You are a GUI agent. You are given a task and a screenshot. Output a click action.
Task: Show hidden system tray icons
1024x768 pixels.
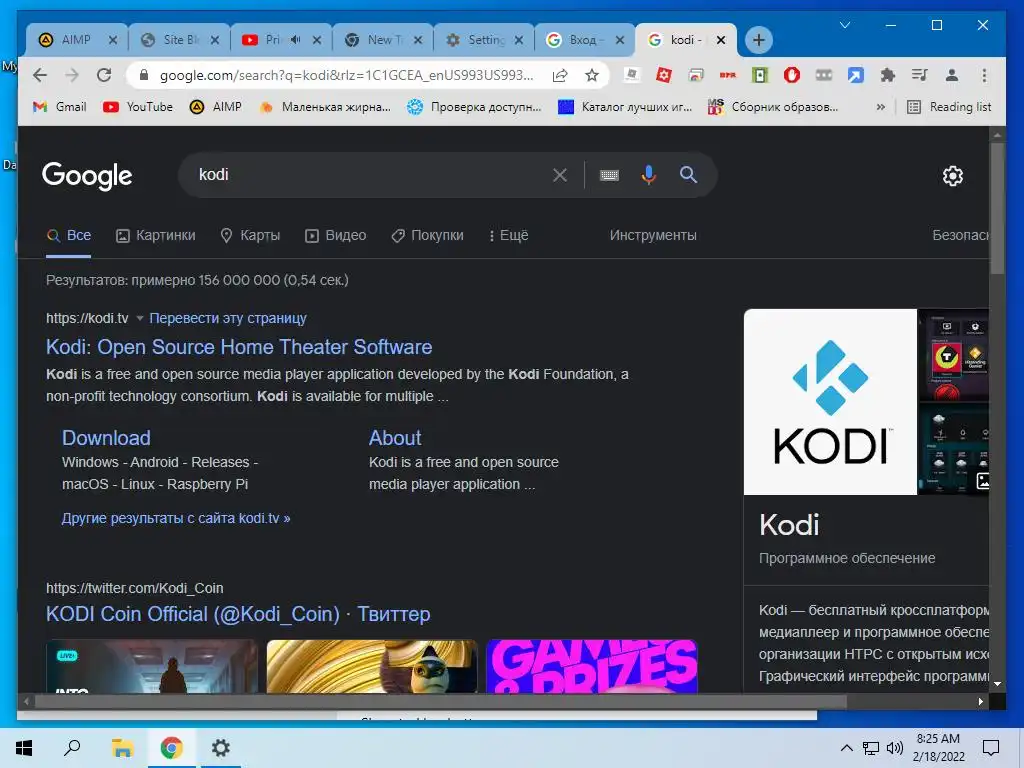846,748
